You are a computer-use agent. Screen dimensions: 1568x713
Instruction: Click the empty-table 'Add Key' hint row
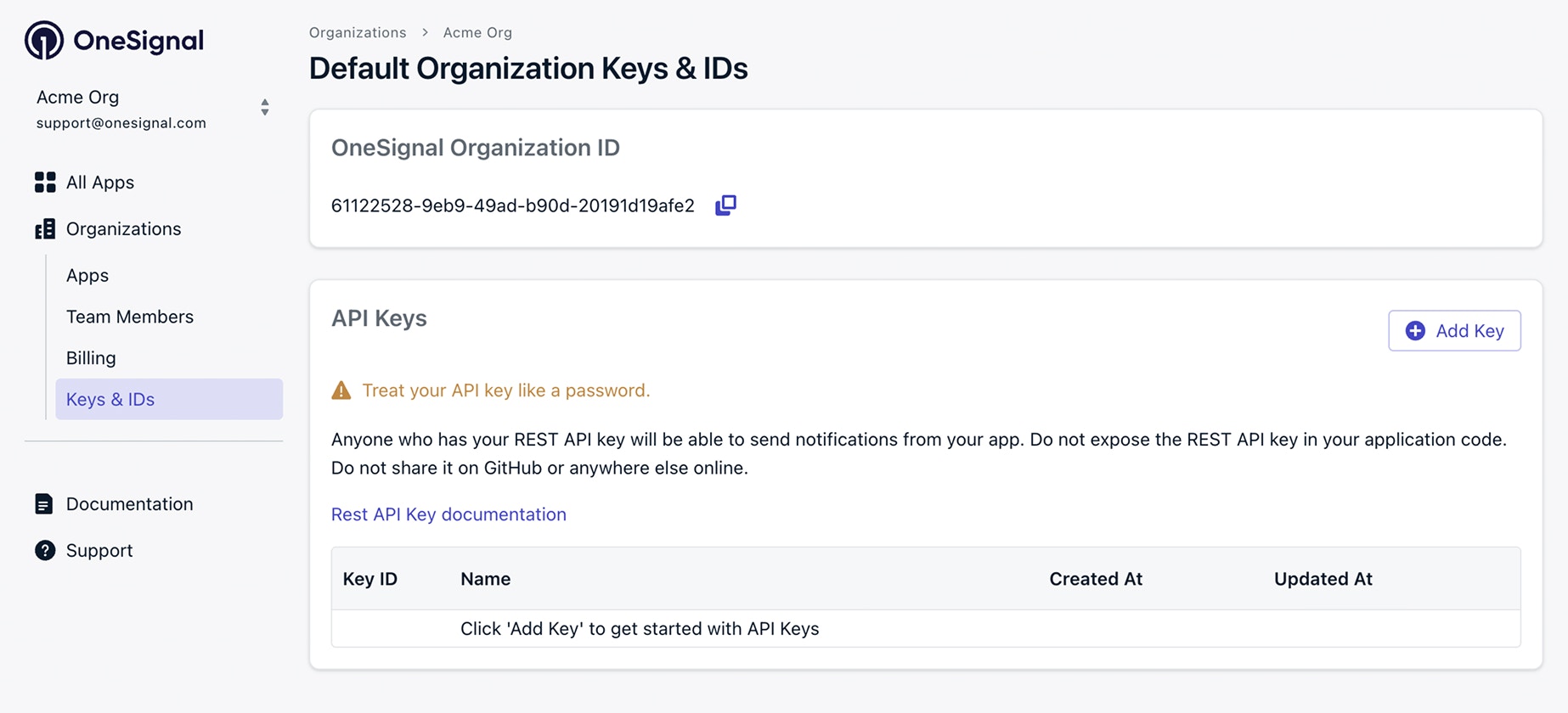click(926, 629)
